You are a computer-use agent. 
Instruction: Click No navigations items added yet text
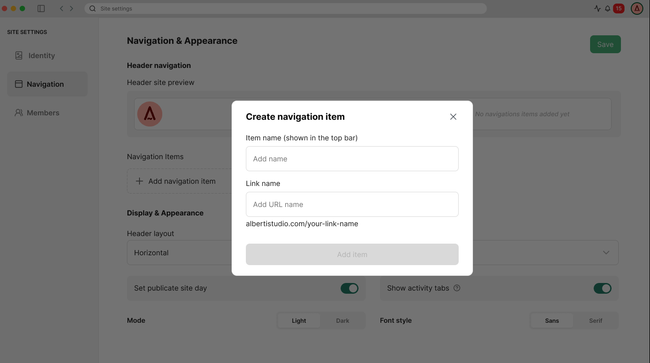point(522,114)
